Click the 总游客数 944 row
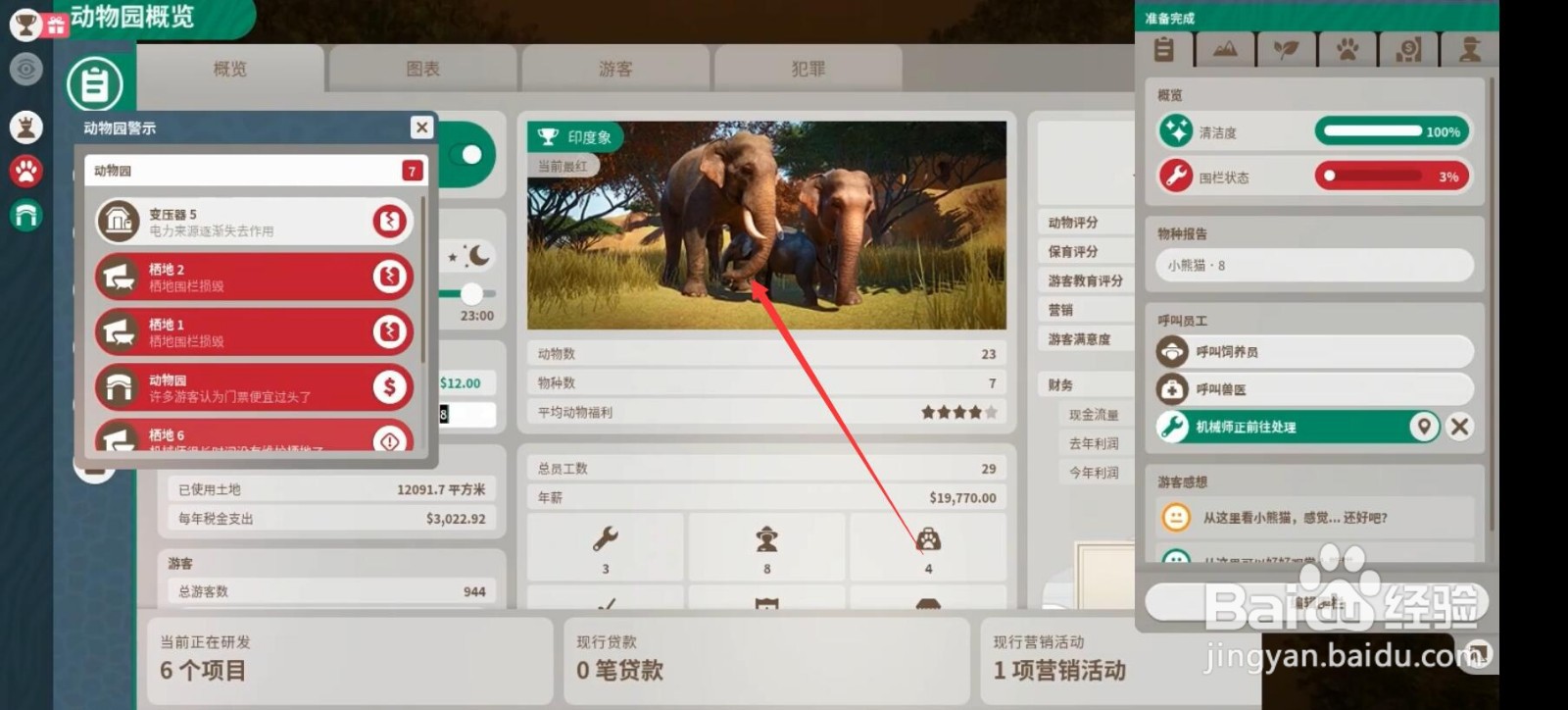The width and height of the screenshot is (1568, 710). pyautogui.click(x=331, y=591)
